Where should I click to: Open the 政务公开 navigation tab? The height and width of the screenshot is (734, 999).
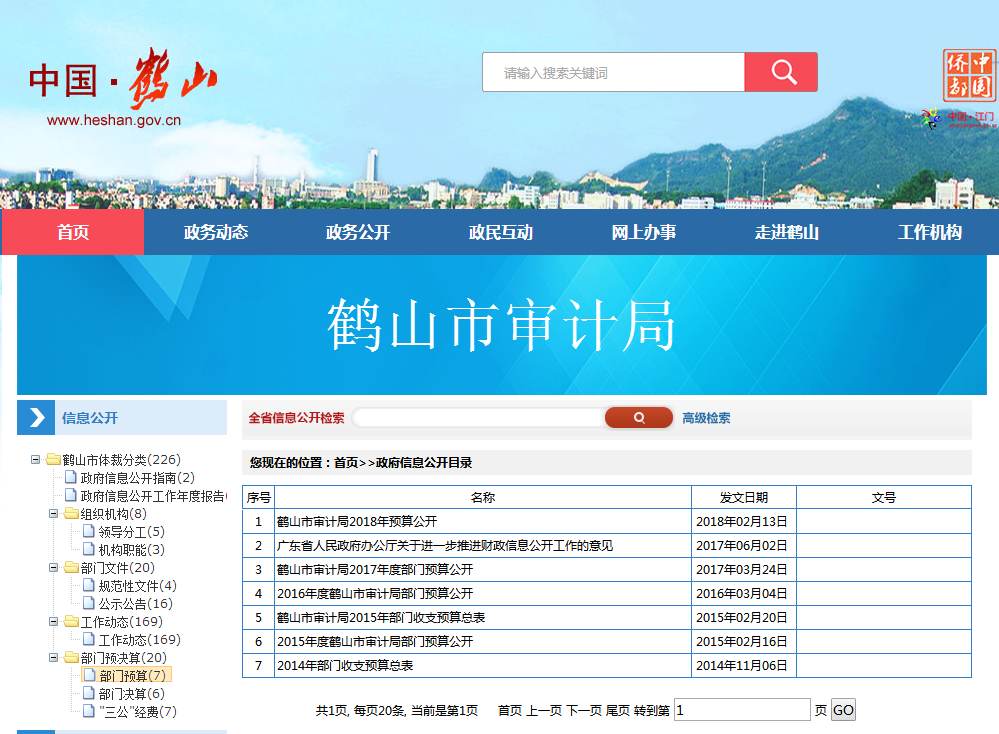357,233
